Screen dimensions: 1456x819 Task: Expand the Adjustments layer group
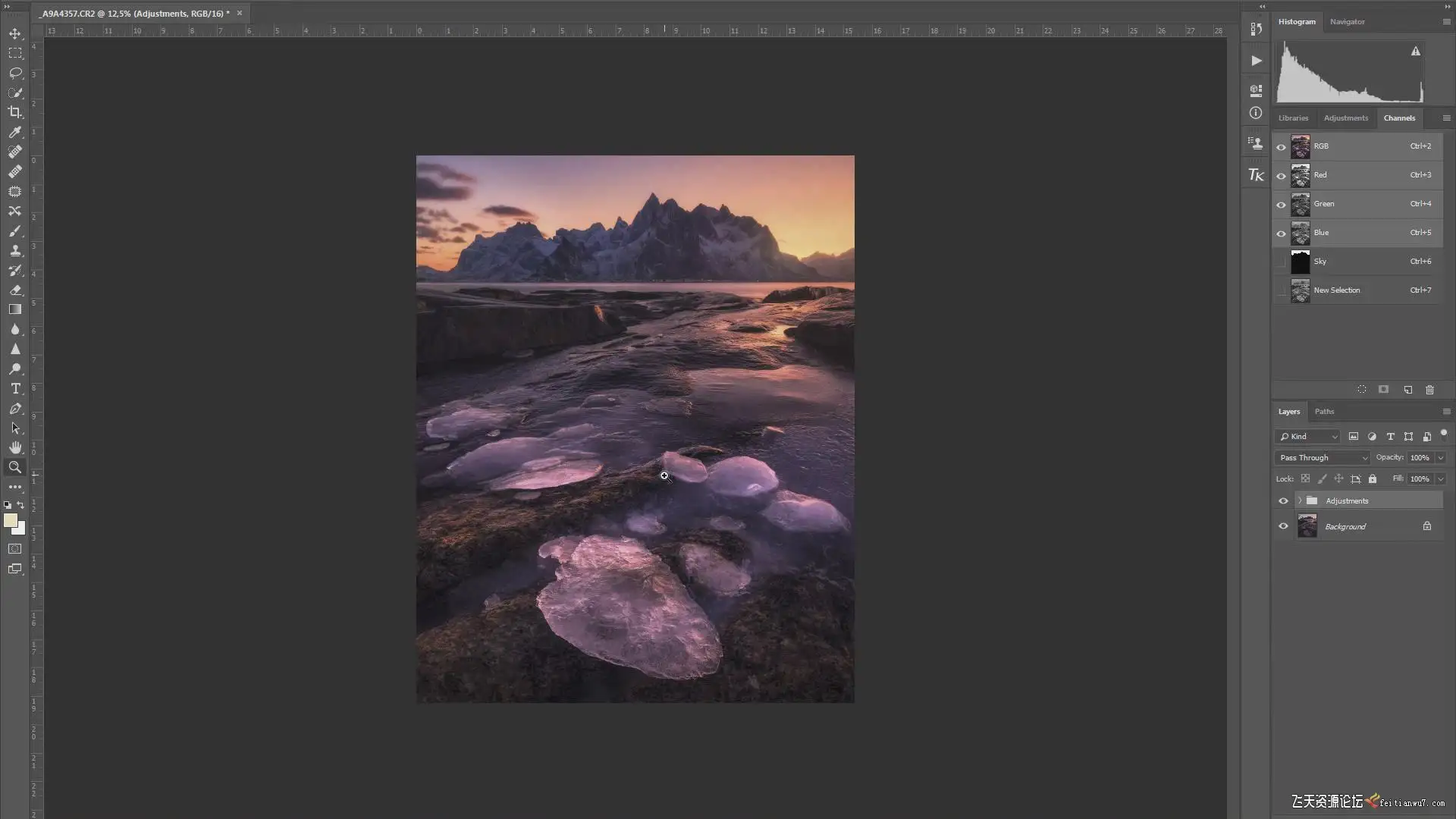[1300, 500]
